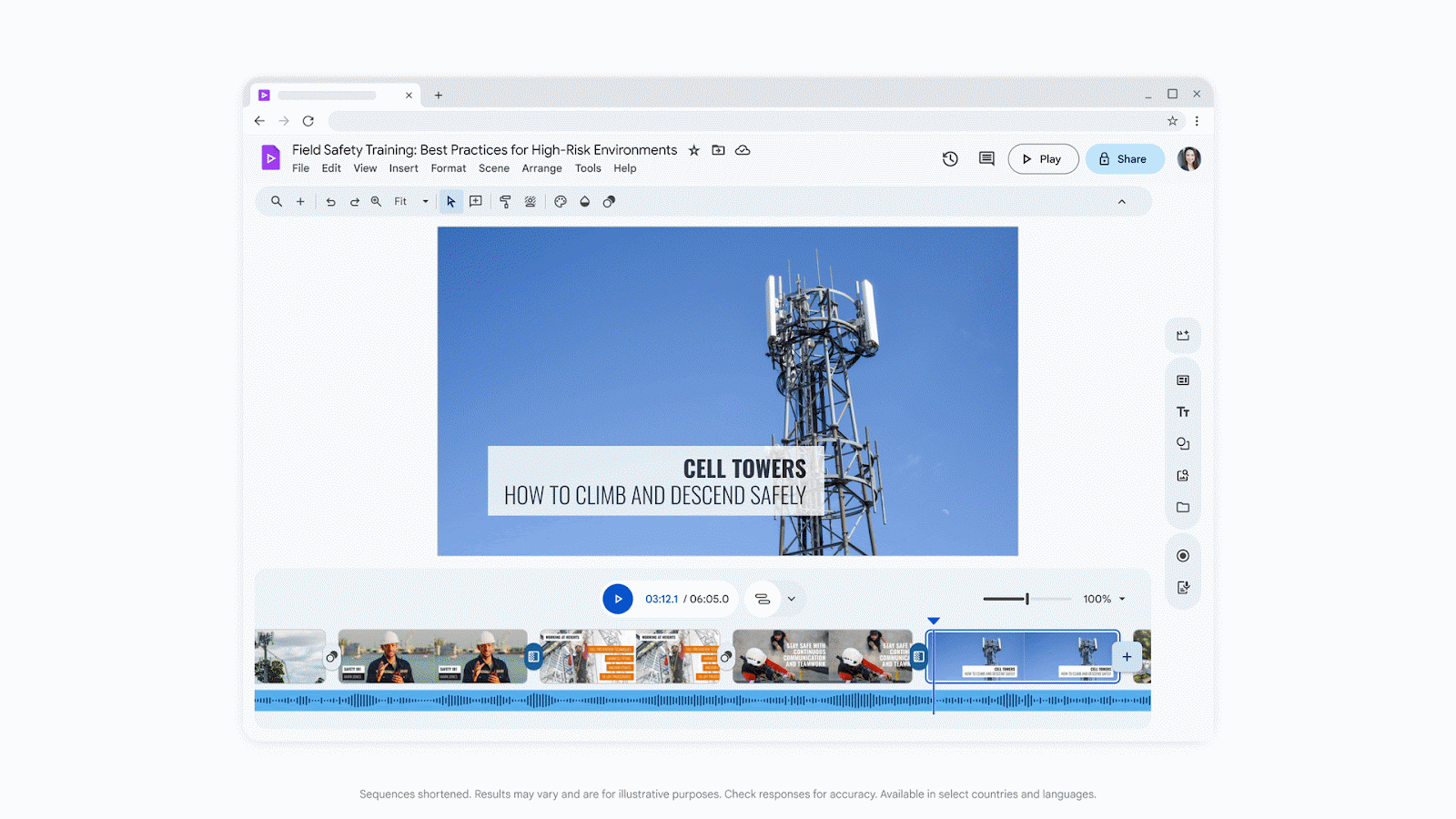Click the Share button

pos(1124,159)
